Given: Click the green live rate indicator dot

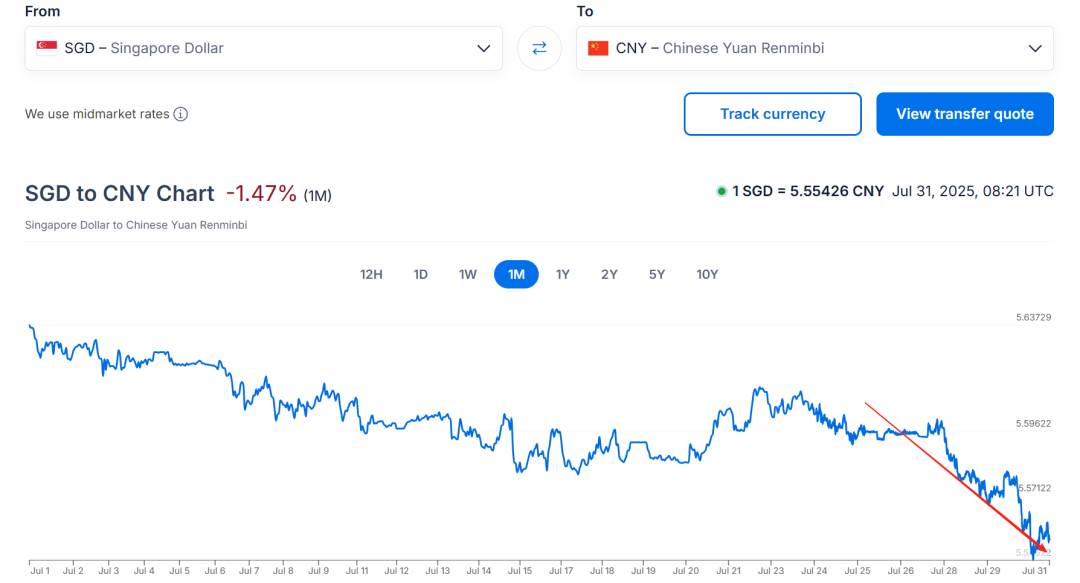Looking at the screenshot, I should pos(721,192).
